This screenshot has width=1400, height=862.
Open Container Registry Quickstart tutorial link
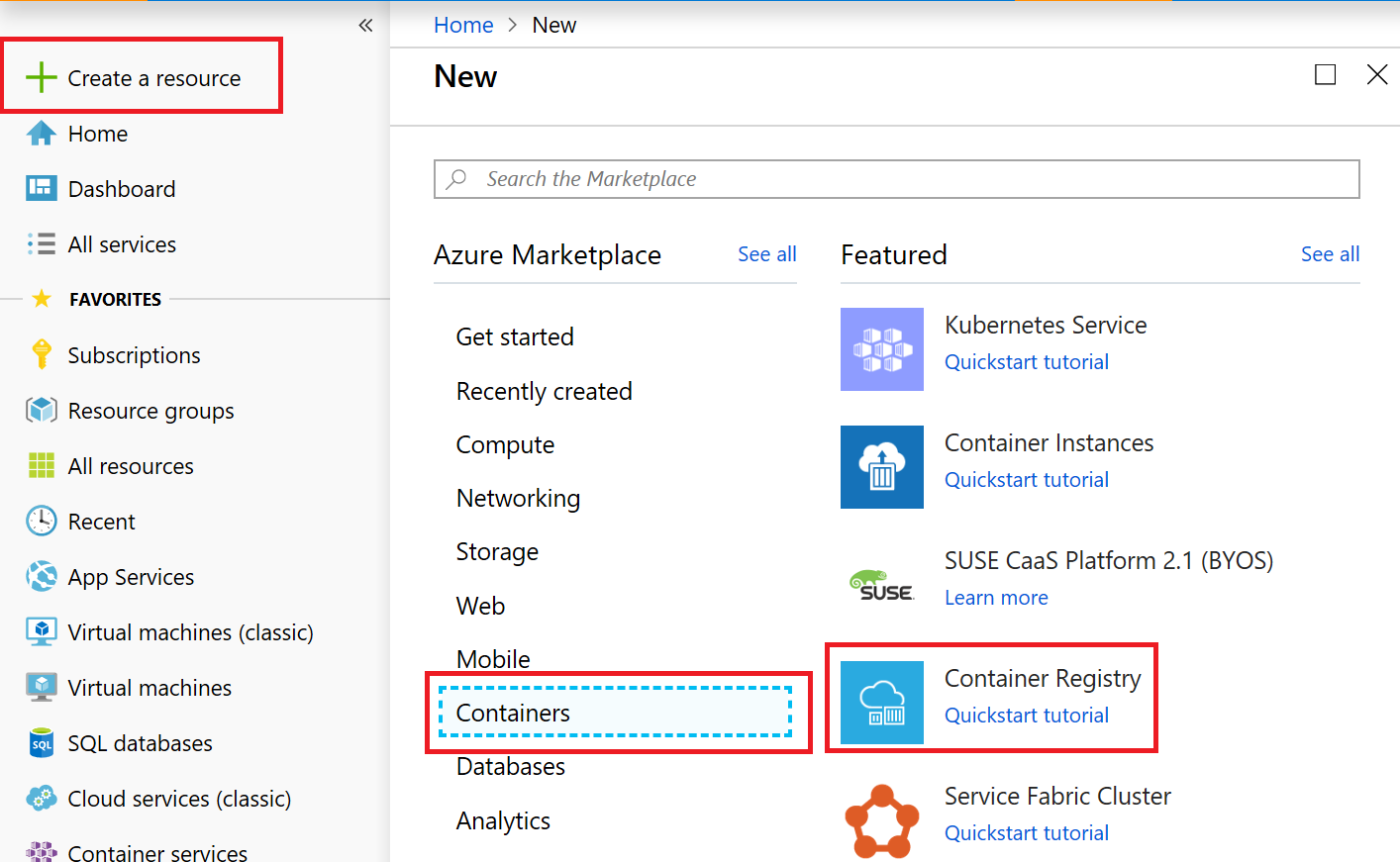point(1027,716)
